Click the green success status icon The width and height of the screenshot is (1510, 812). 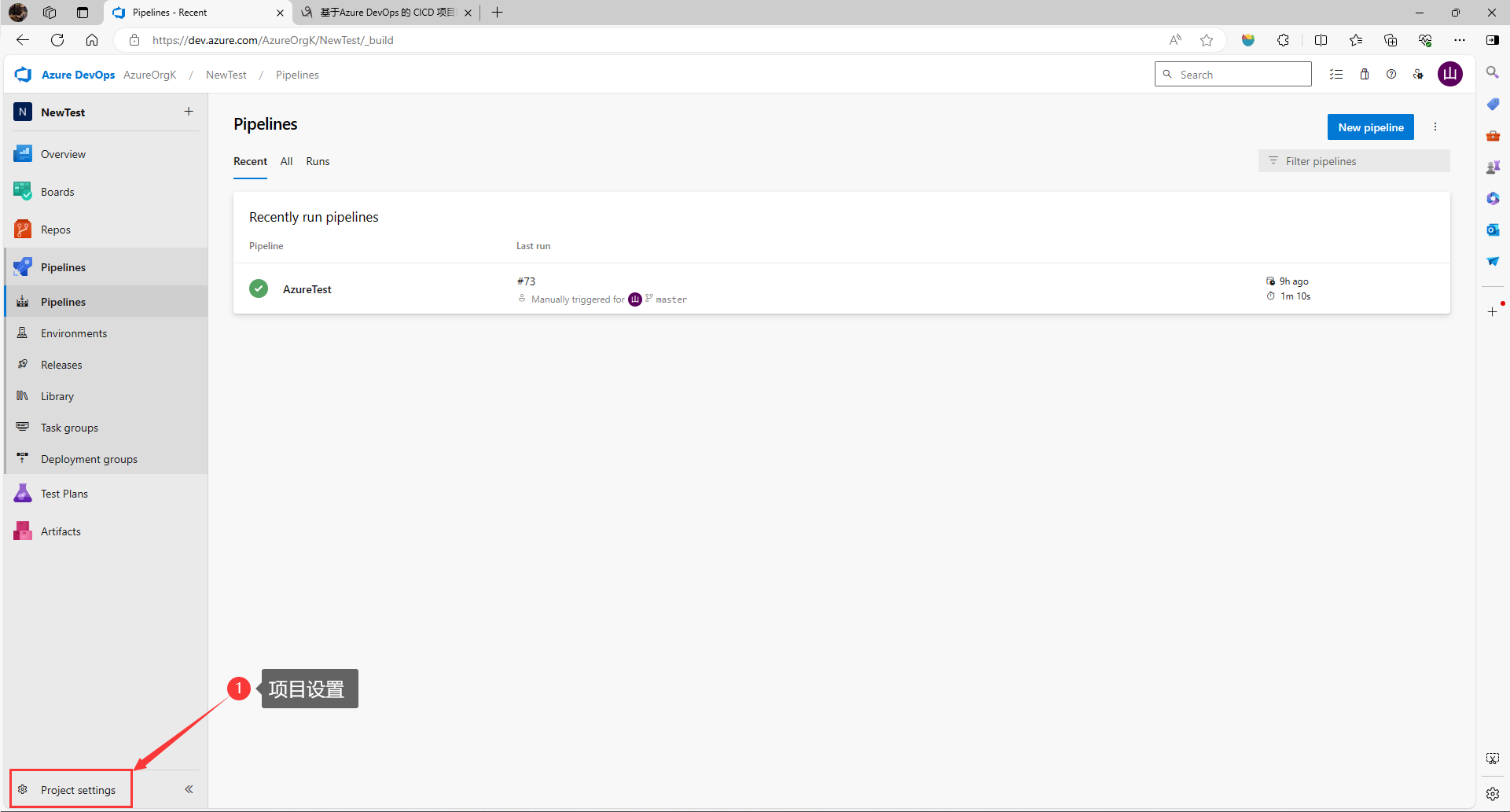(x=259, y=288)
